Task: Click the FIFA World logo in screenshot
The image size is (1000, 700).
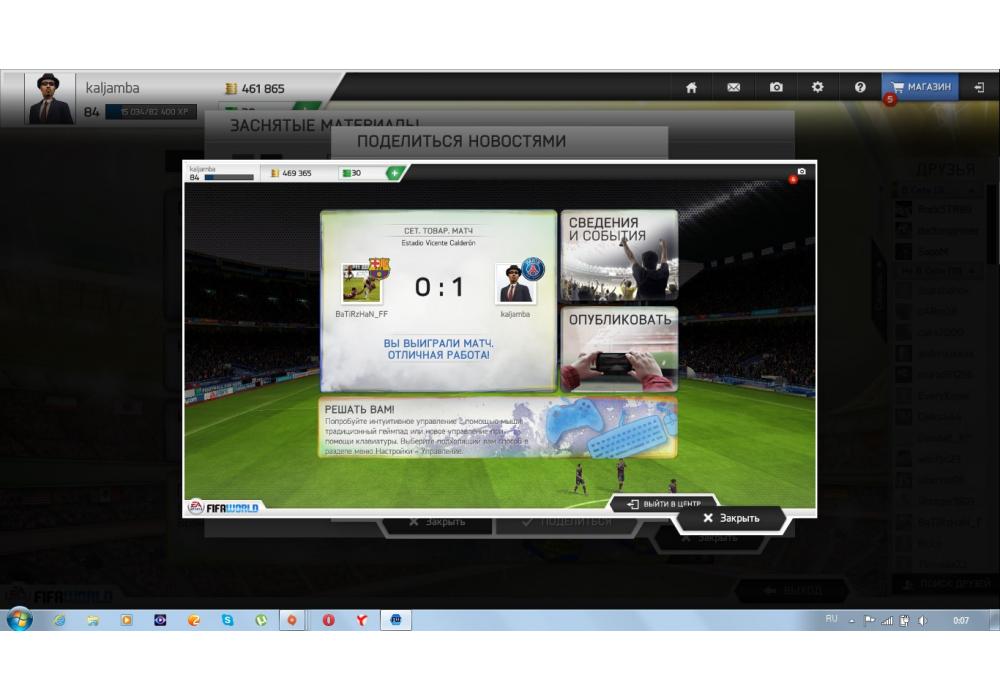Action: pyautogui.click(x=223, y=507)
